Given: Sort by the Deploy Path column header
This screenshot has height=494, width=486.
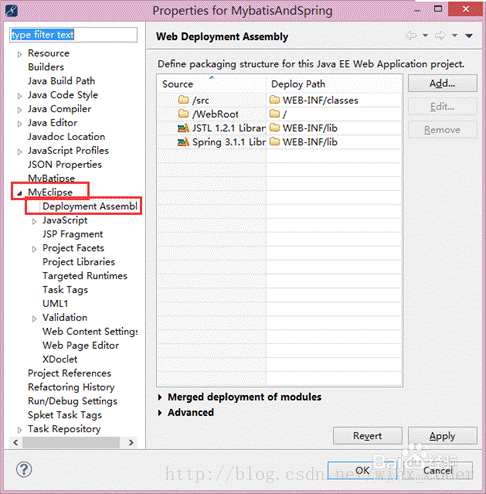Looking at the screenshot, I should click(x=334, y=84).
